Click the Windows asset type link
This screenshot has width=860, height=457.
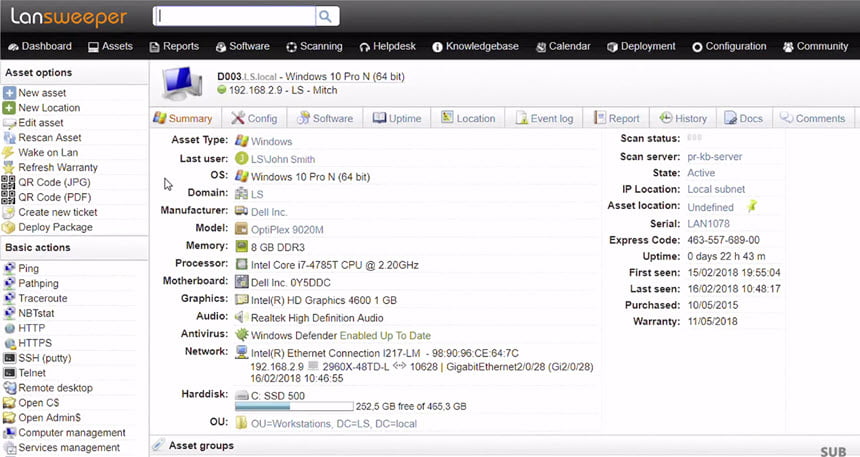pos(271,142)
